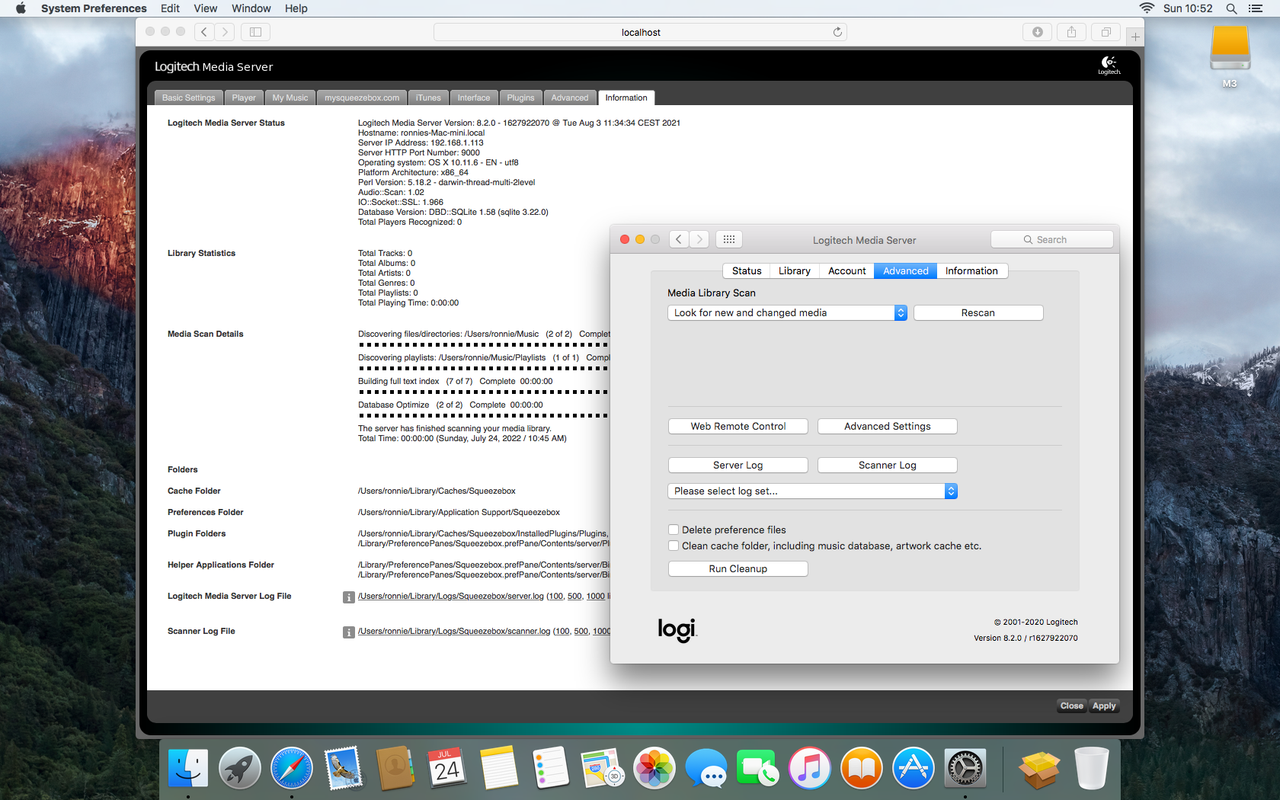The width and height of the screenshot is (1280, 800).
Task: Switch to the Library tab in preference pane
Action: point(793,270)
